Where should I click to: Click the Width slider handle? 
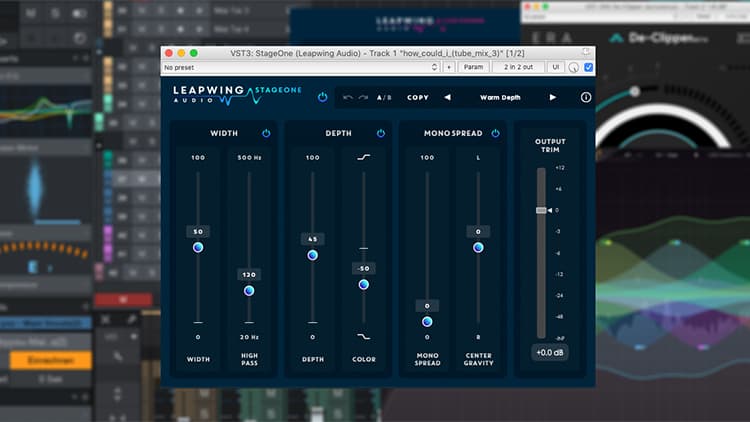(x=198, y=247)
